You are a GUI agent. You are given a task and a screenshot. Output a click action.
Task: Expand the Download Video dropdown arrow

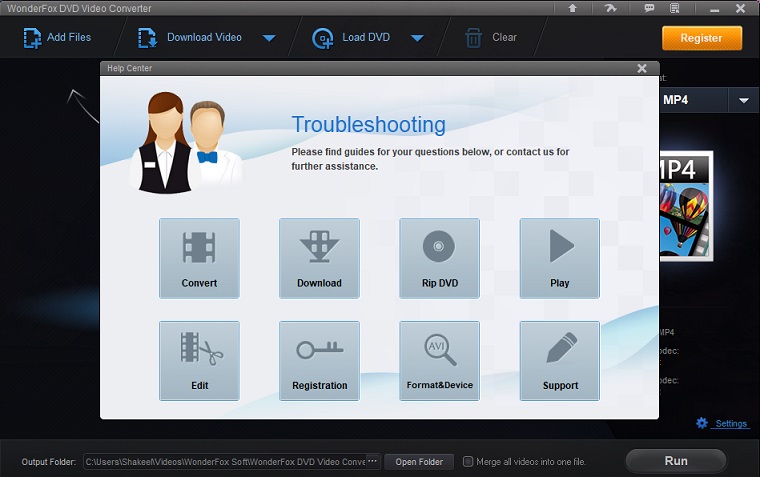click(269, 39)
